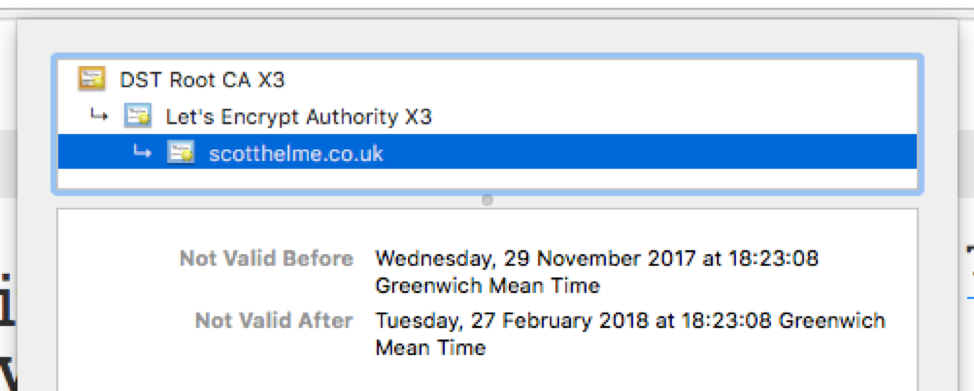Select Let's Encrypt Authority X3 label
Viewport: 974px width, 391px height.
click(298, 117)
